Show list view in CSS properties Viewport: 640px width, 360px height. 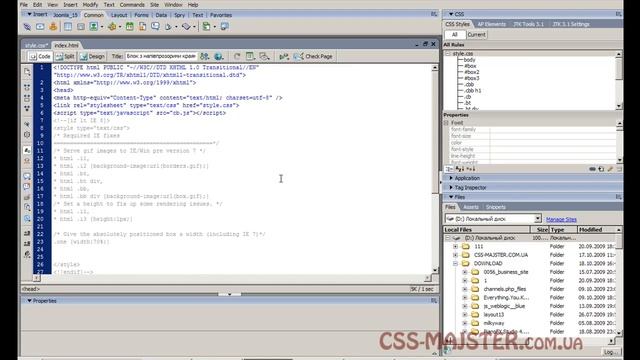click(x=460, y=169)
